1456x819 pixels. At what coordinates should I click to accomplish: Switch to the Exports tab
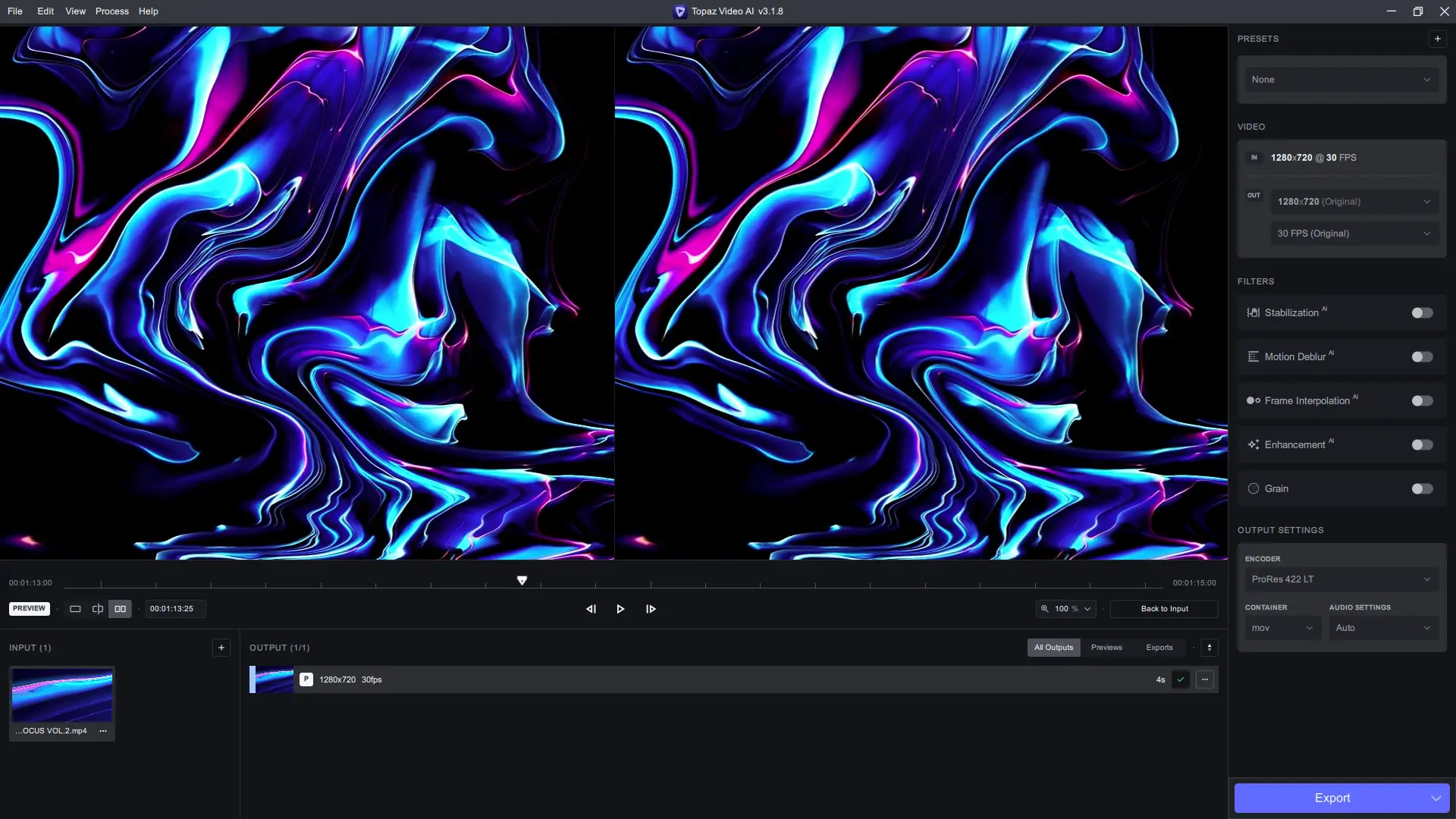(1159, 648)
